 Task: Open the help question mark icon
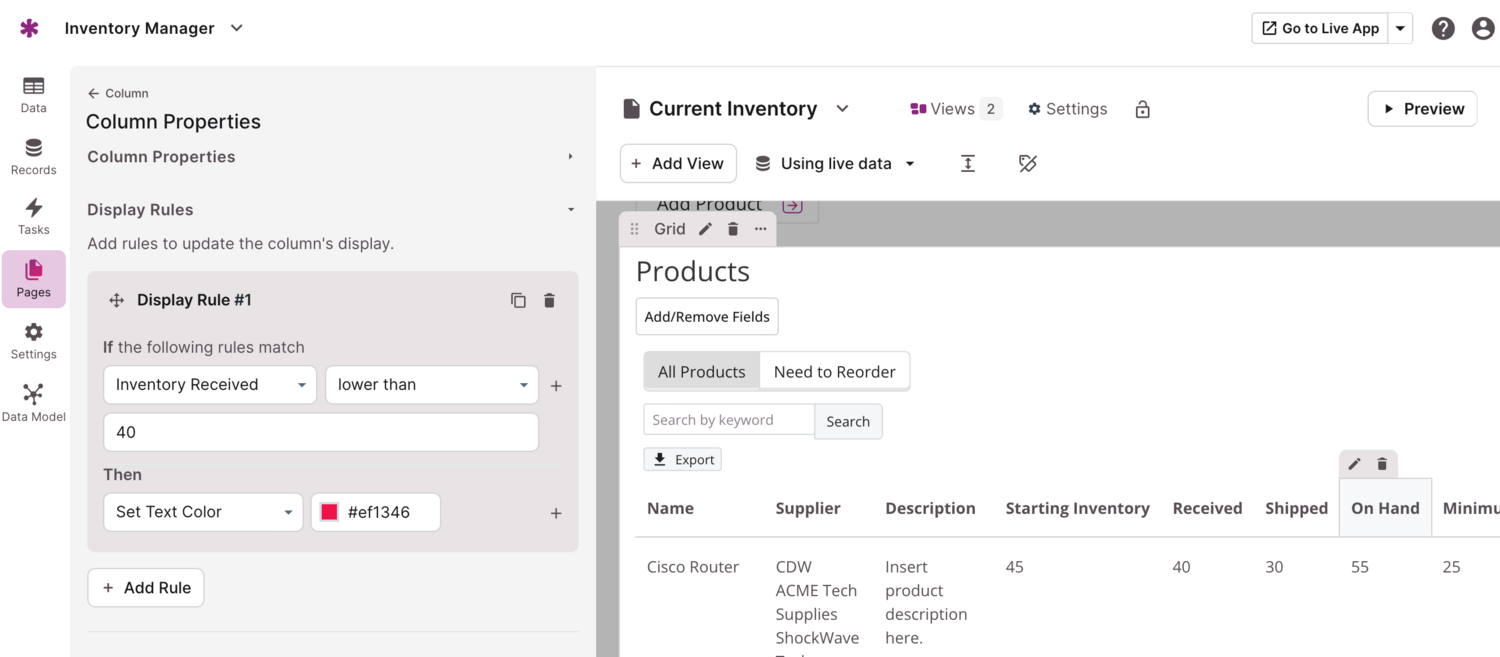click(x=1442, y=28)
